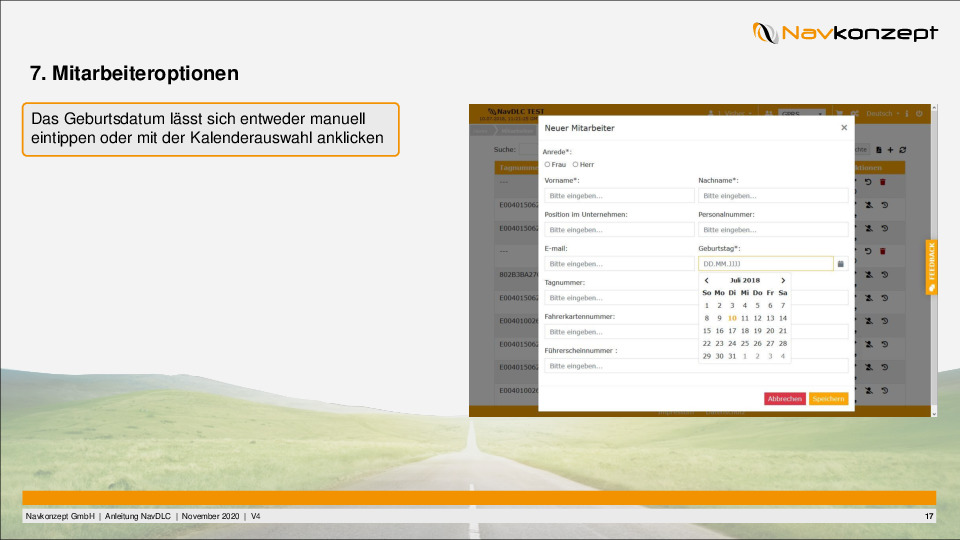Close the Neuer Mitarbeiter dialog with X
This screenshot has height=540, width=960.
[844, 127]
